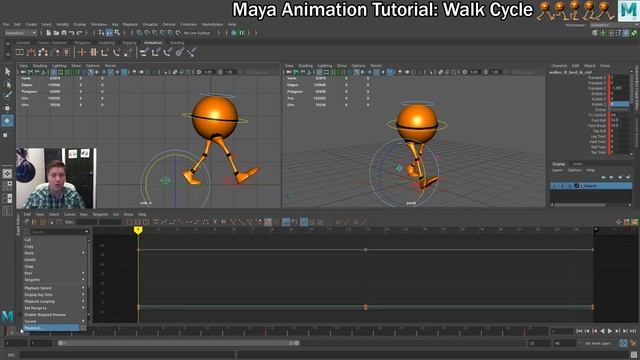Screen dimensions: 640x360
Task: Choose Copy from the context menu
Action: 29,247
